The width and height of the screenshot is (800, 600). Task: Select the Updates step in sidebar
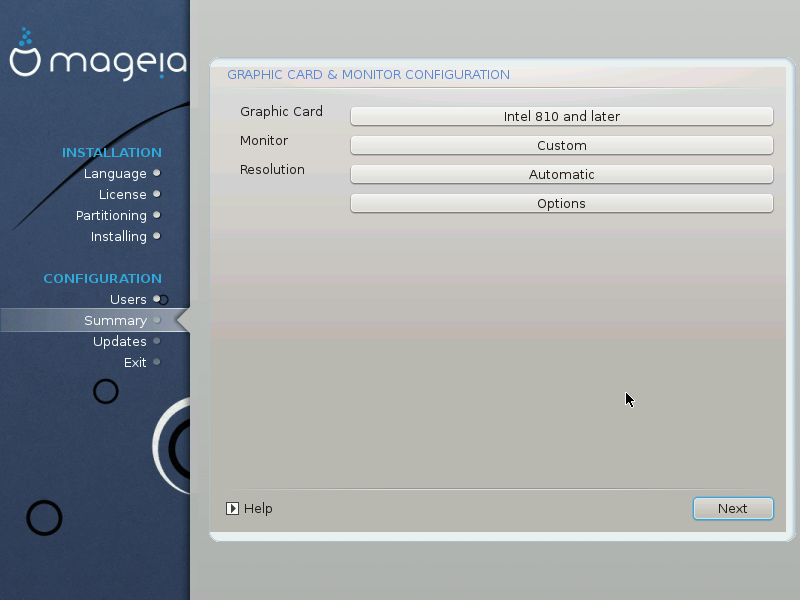coord(119,341)
